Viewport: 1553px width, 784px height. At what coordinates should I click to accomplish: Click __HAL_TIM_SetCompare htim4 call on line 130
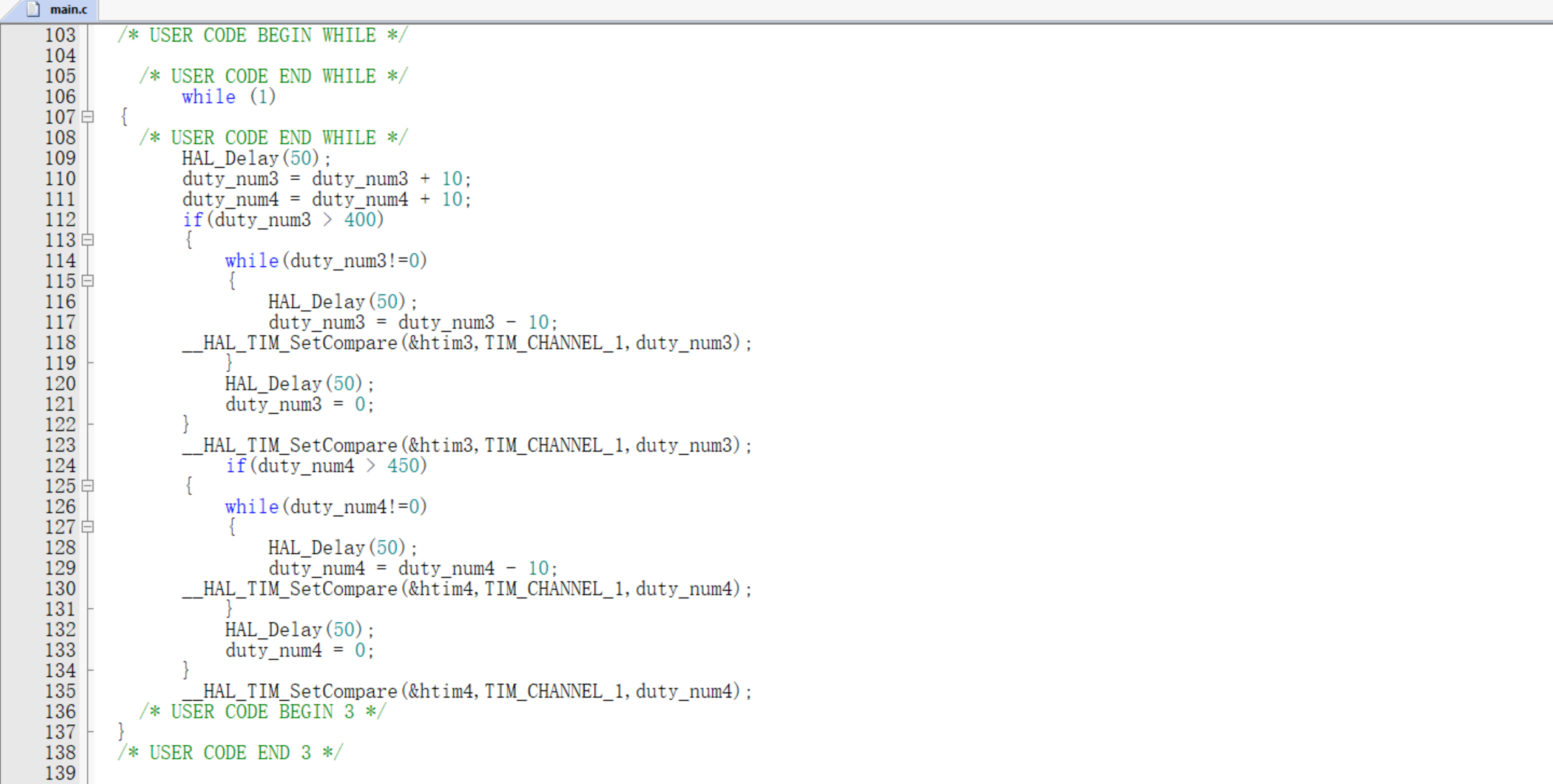coord(467,588)
